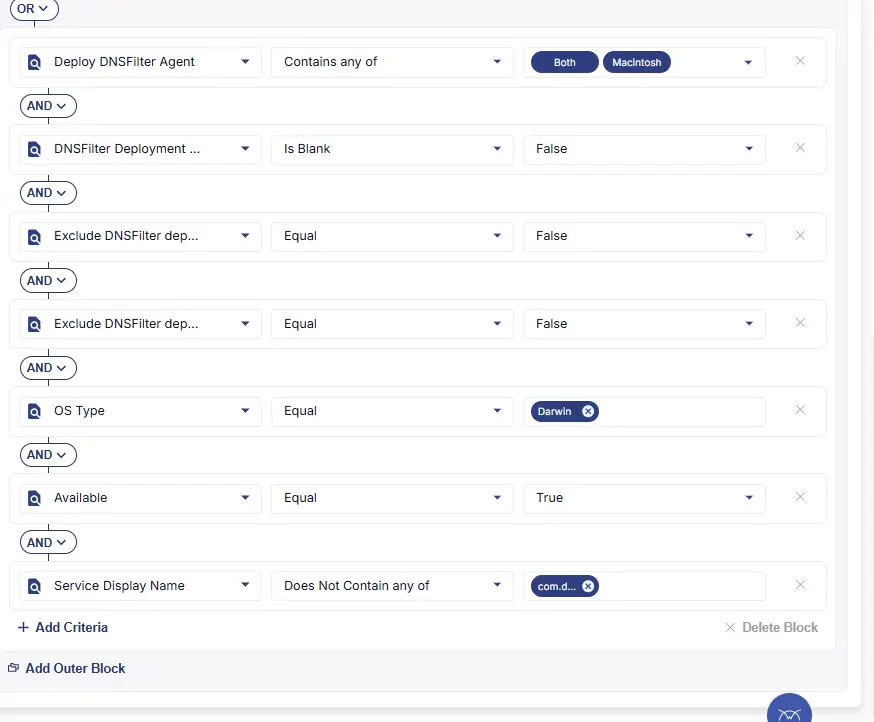This screenshot has height=722, width=874.
Task: Remove com.d... tag from Service Display Name
Action: tap(588, 586)
